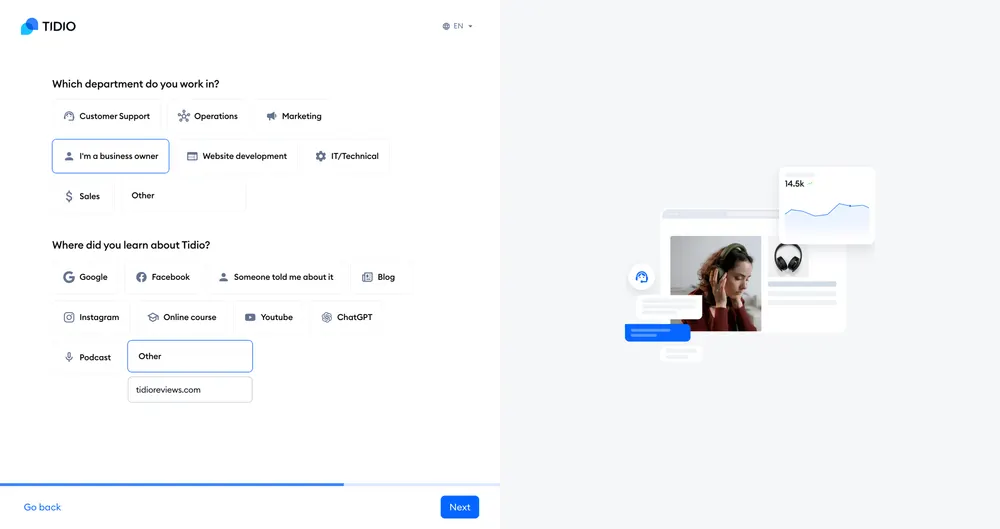Click the Google G icon

coord(69,277)
